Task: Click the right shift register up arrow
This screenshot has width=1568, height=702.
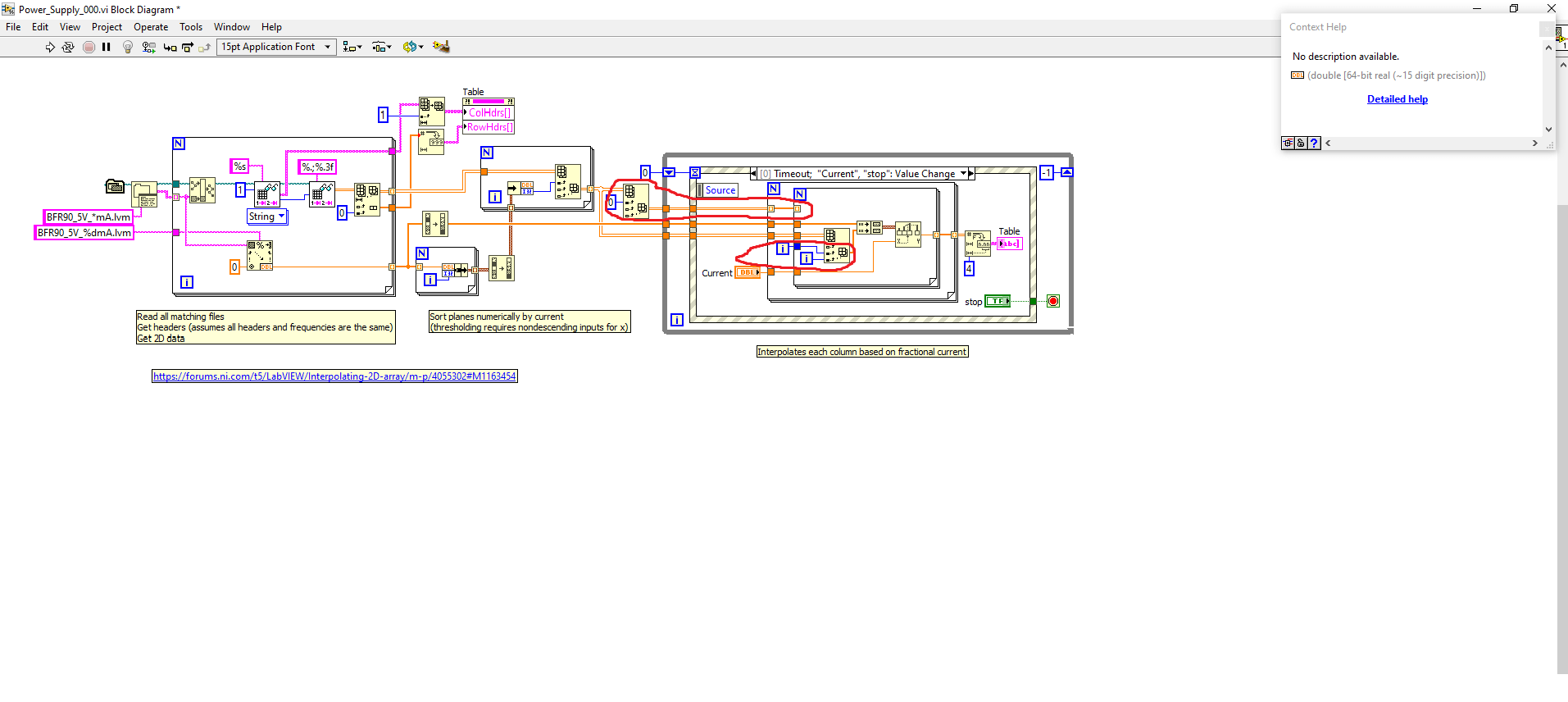Action: 1066,172
